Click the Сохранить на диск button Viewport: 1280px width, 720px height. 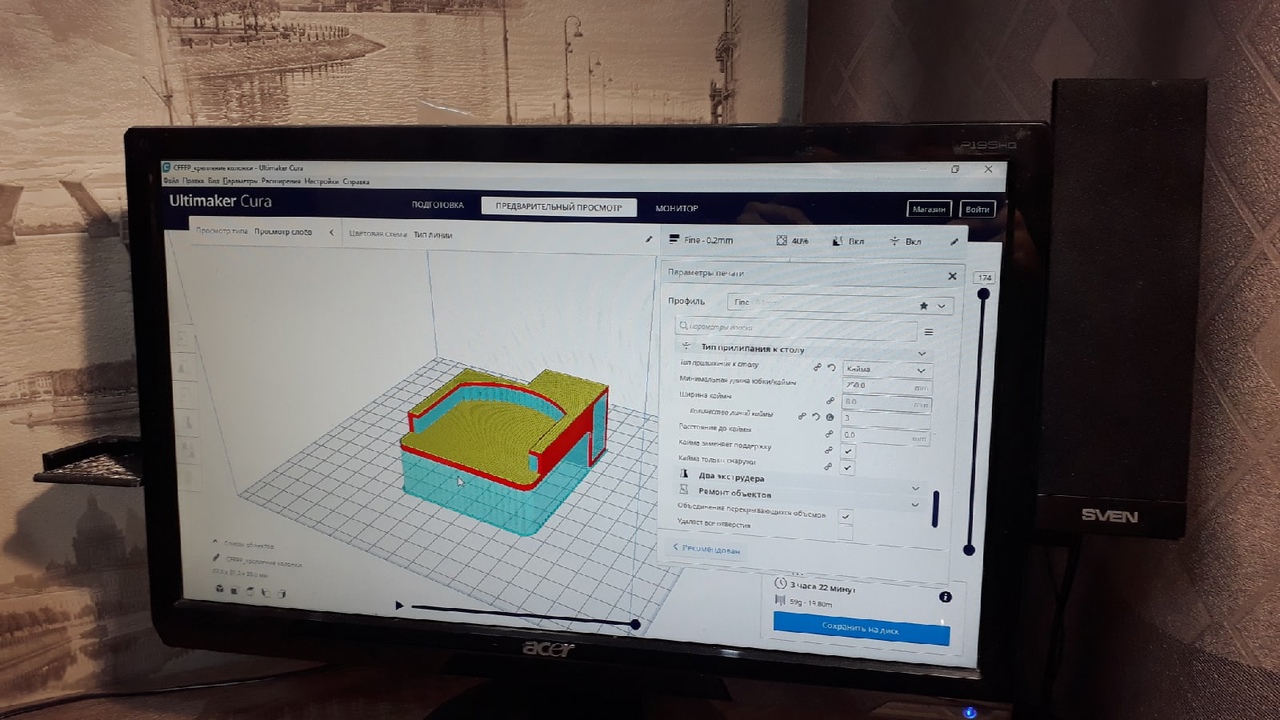pyautogui.click(x=861, y=628)
